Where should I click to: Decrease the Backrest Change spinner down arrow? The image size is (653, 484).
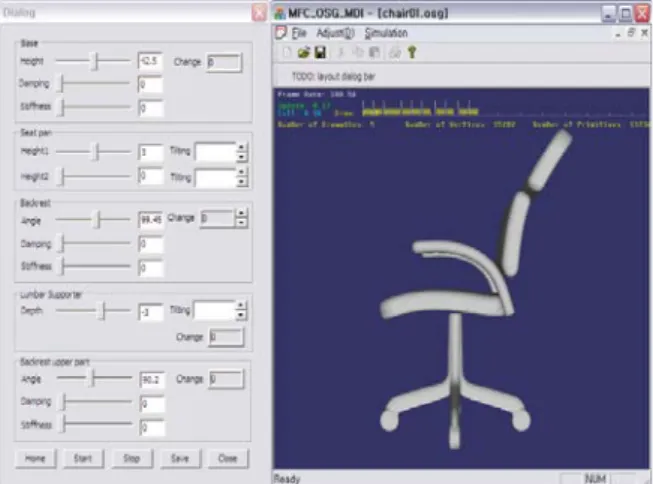(241, 223)
